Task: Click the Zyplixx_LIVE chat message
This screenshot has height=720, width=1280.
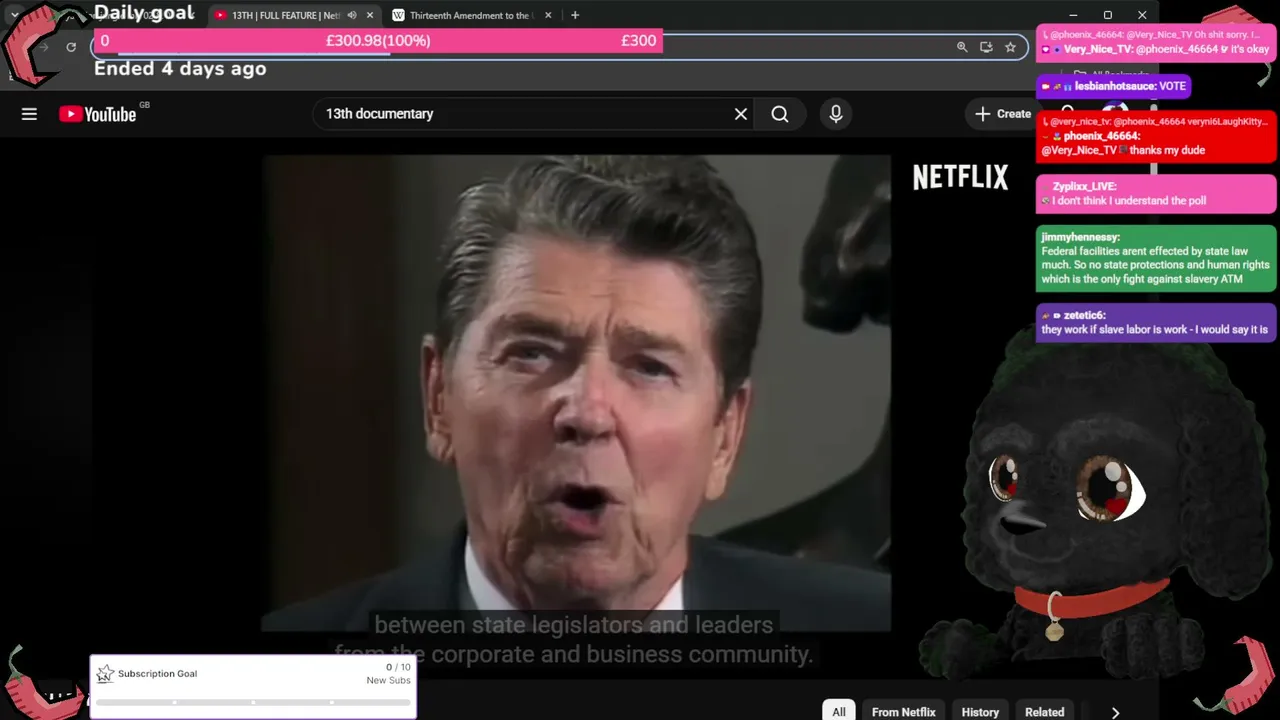Action: (x=1156, y=194)
